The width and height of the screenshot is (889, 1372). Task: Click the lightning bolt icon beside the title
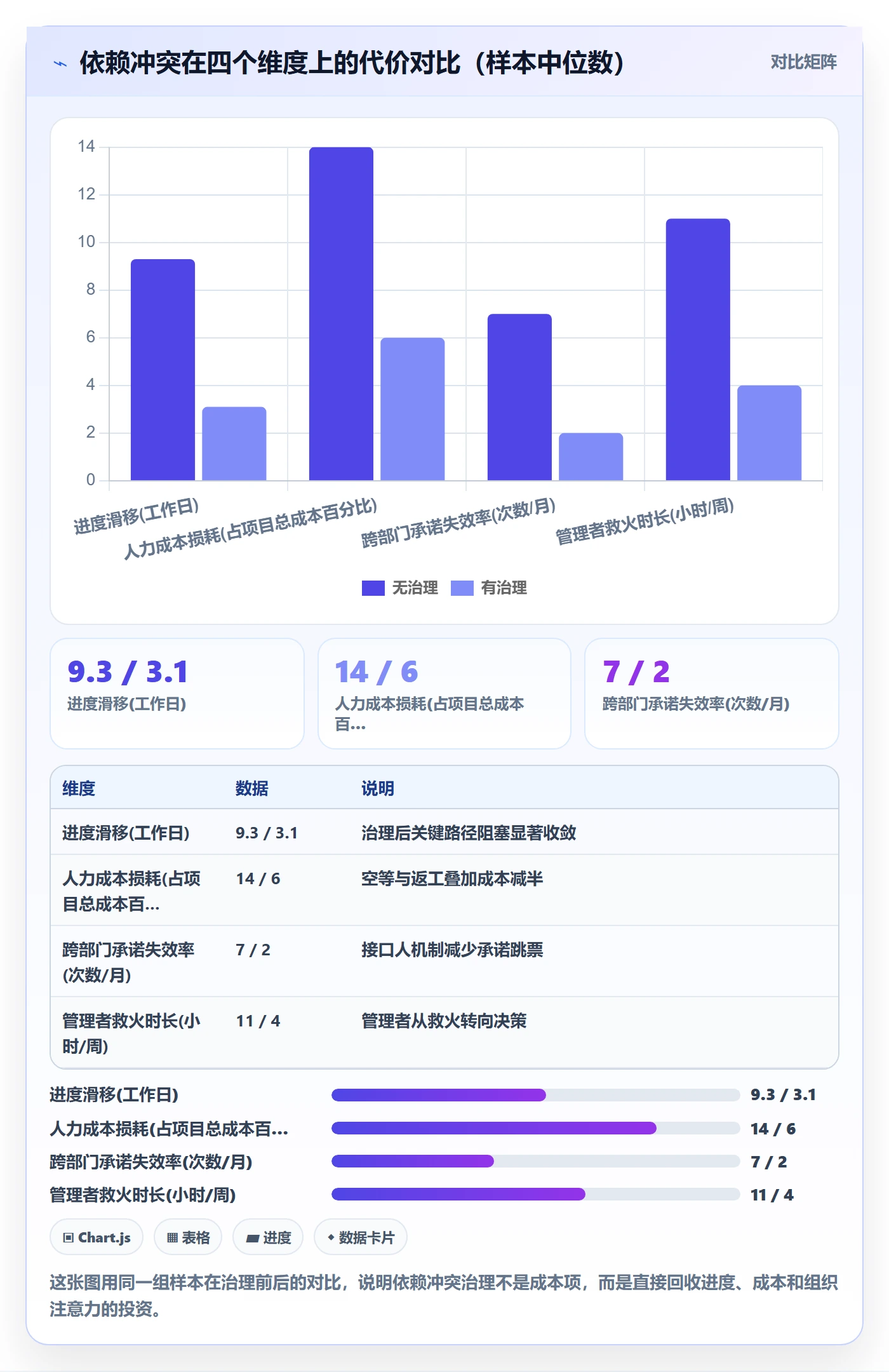click(60, 64)
